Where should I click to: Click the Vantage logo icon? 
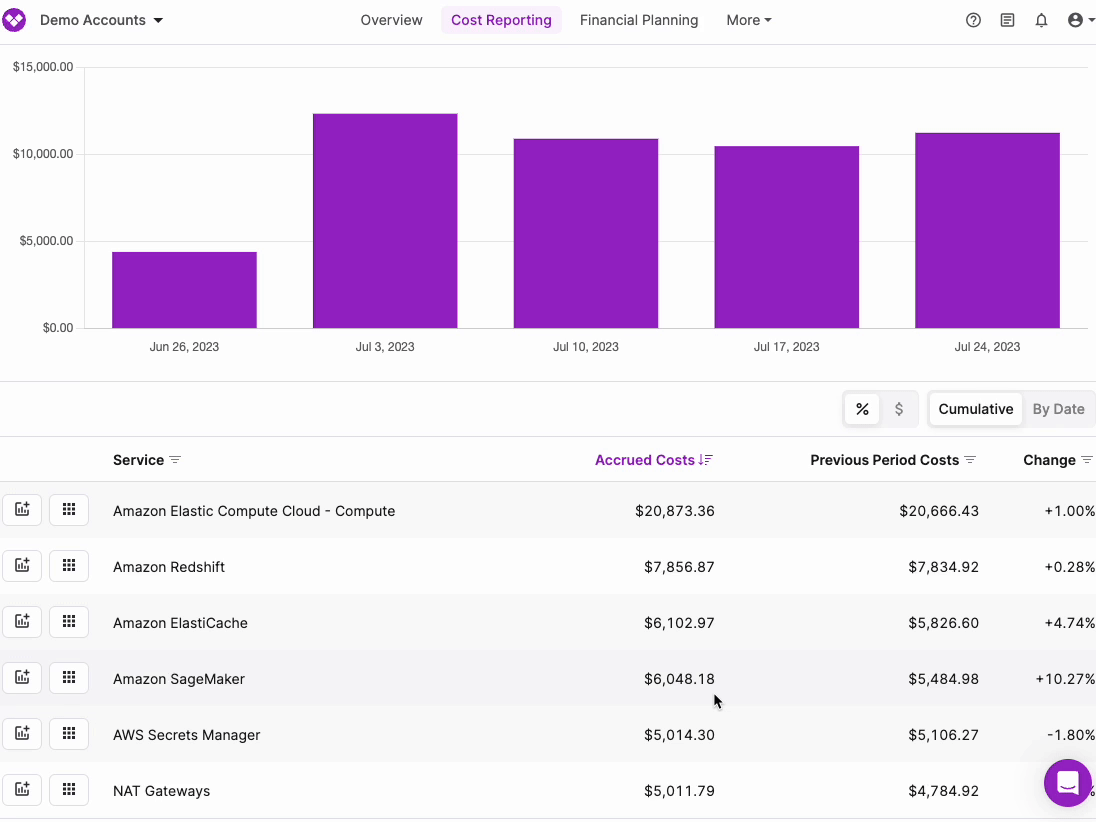click(x=15, y=20)
